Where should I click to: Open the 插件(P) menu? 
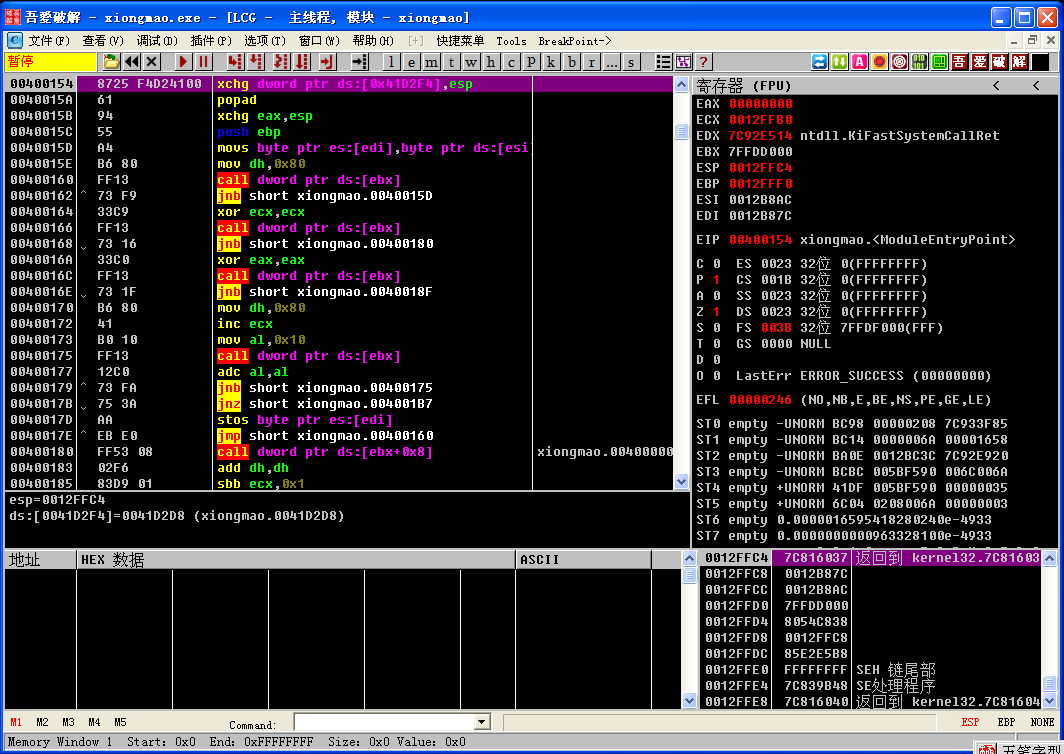[x=211, y=41]
